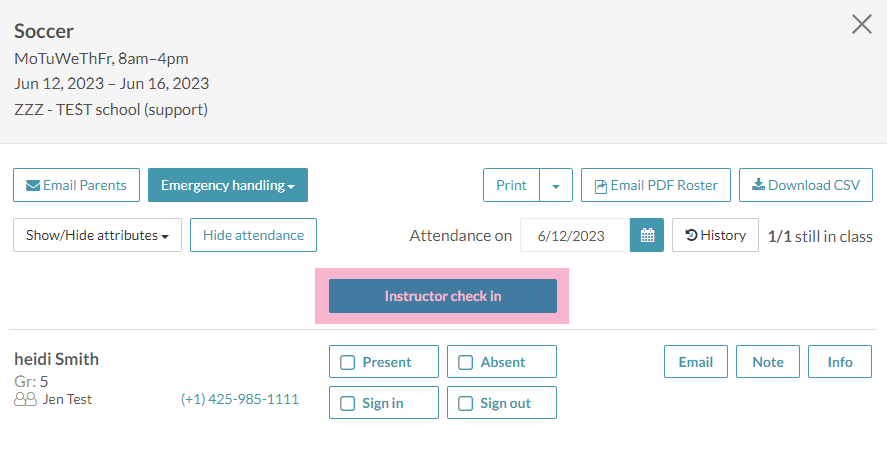Call the phone number link for Jen Test
Viewport: 887px width, 457px height.
(240, 399)
